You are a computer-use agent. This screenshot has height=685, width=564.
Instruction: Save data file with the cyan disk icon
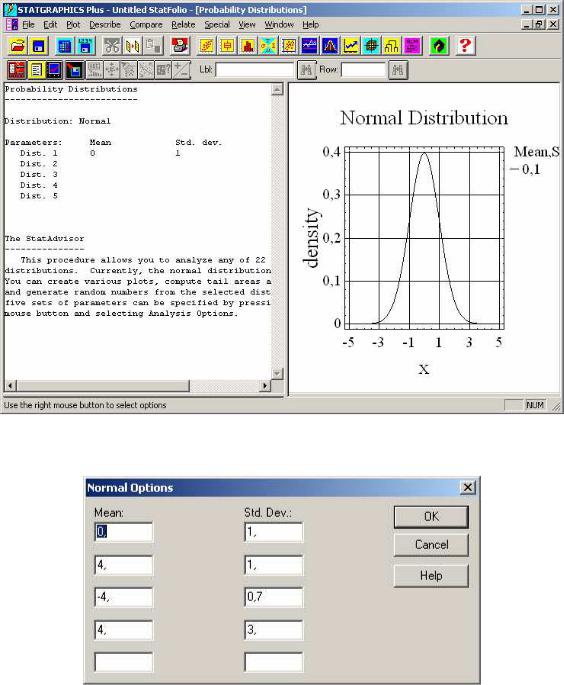(x=85, y=46)
